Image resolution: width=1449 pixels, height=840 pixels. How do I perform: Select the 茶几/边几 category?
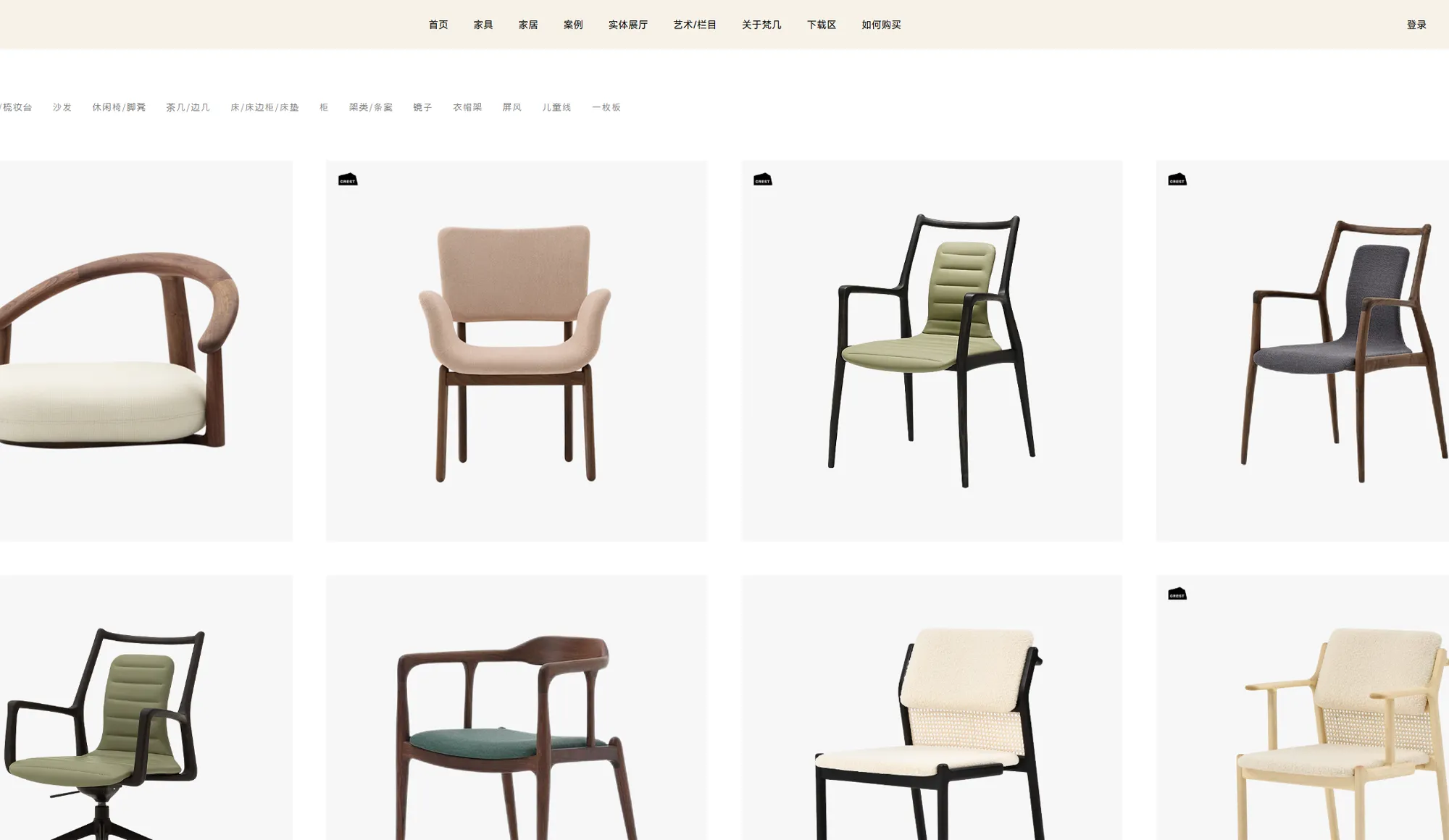tap(188, 107)
